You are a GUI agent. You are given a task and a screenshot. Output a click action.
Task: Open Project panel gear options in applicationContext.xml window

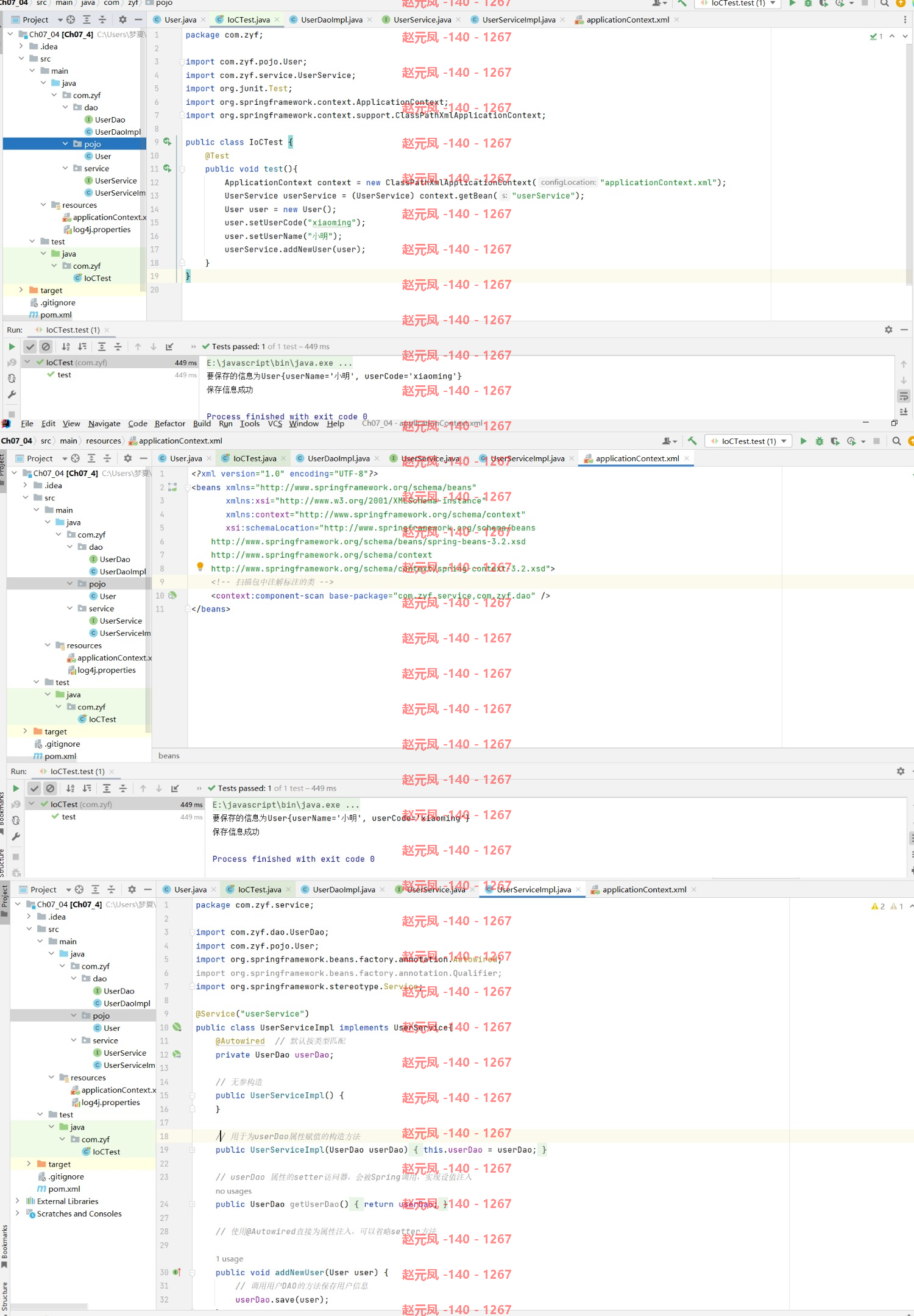127,458
